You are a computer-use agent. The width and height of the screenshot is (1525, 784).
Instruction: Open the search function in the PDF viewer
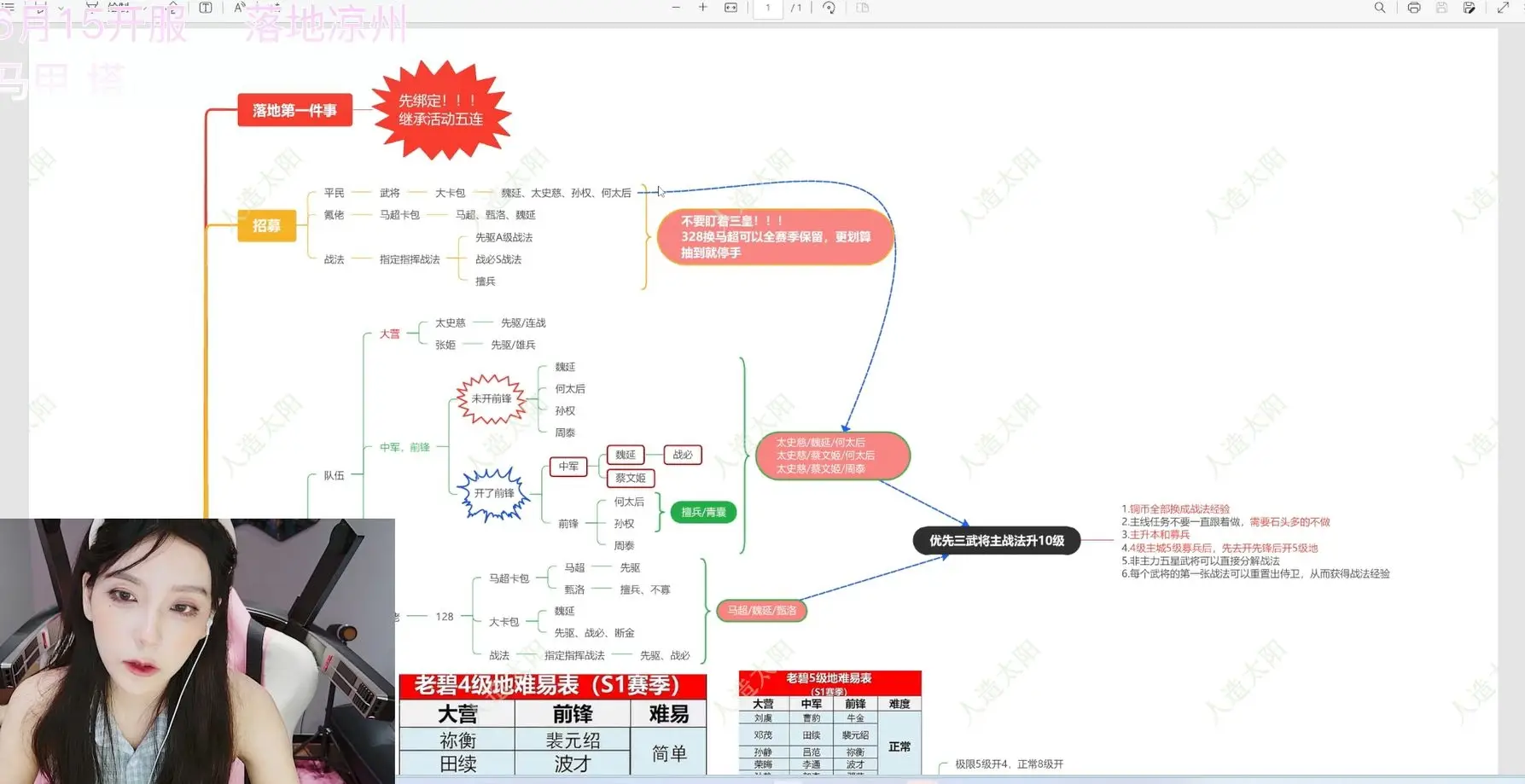pos(1380,7)
